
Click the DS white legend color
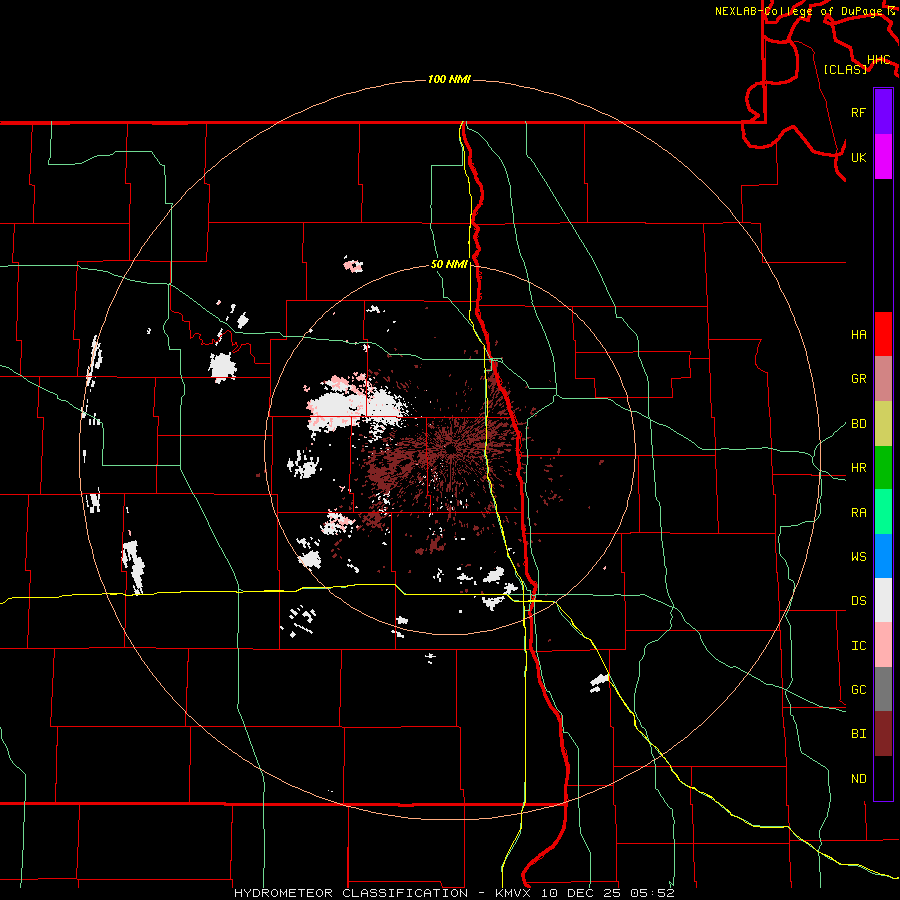(x=883, y=600)
